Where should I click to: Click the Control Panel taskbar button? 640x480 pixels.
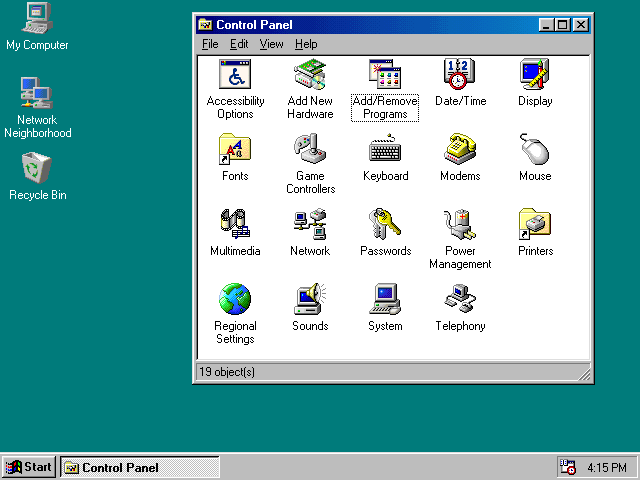[140, 467]
